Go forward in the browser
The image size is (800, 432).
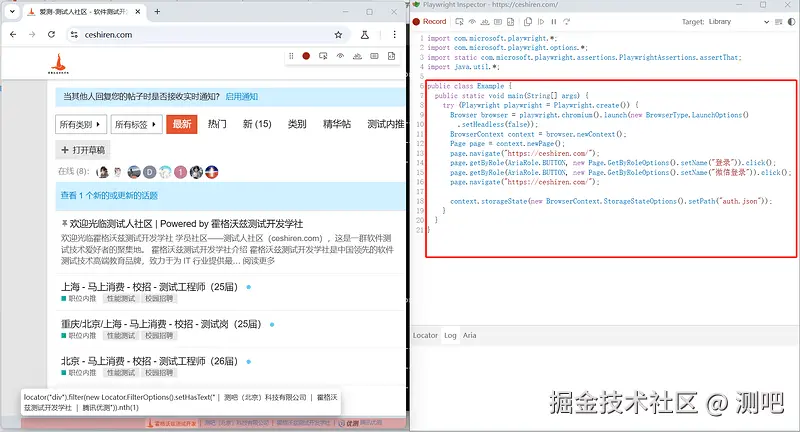coord(32,35)
